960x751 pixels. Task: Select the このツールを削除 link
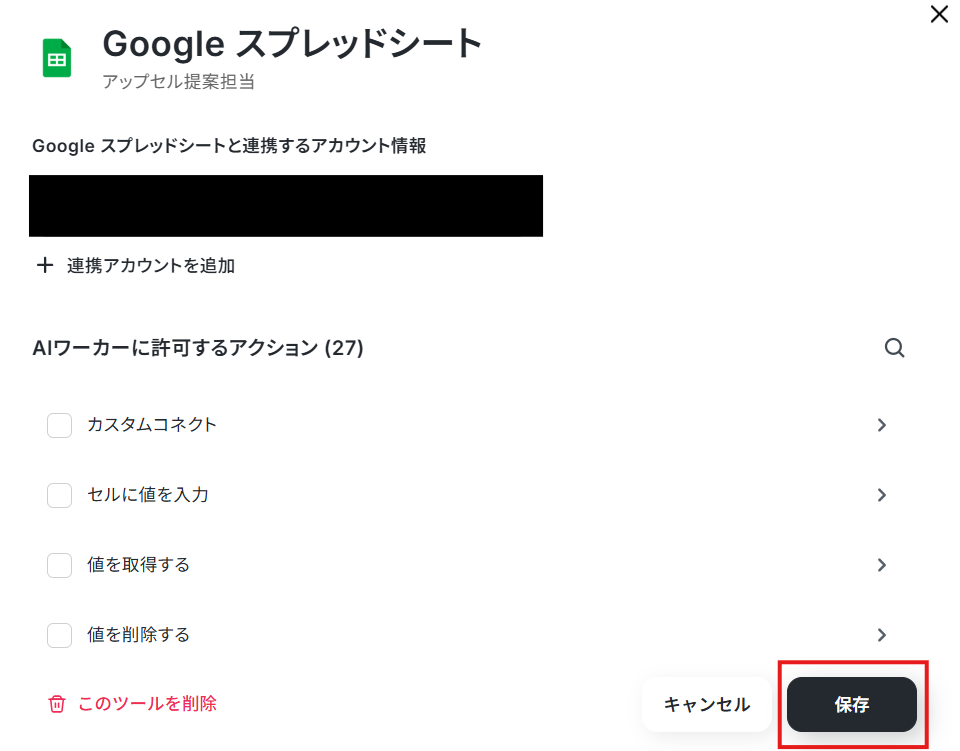point(147,704)
